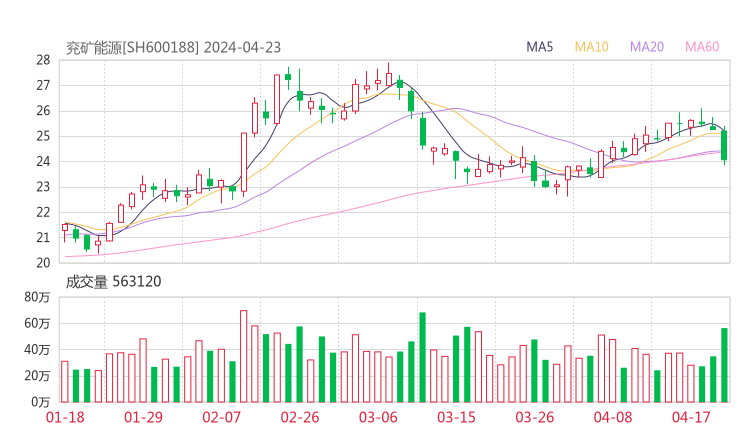Click the price axis label 21
This screenshot has height=440, width=740.
[43, 237]
